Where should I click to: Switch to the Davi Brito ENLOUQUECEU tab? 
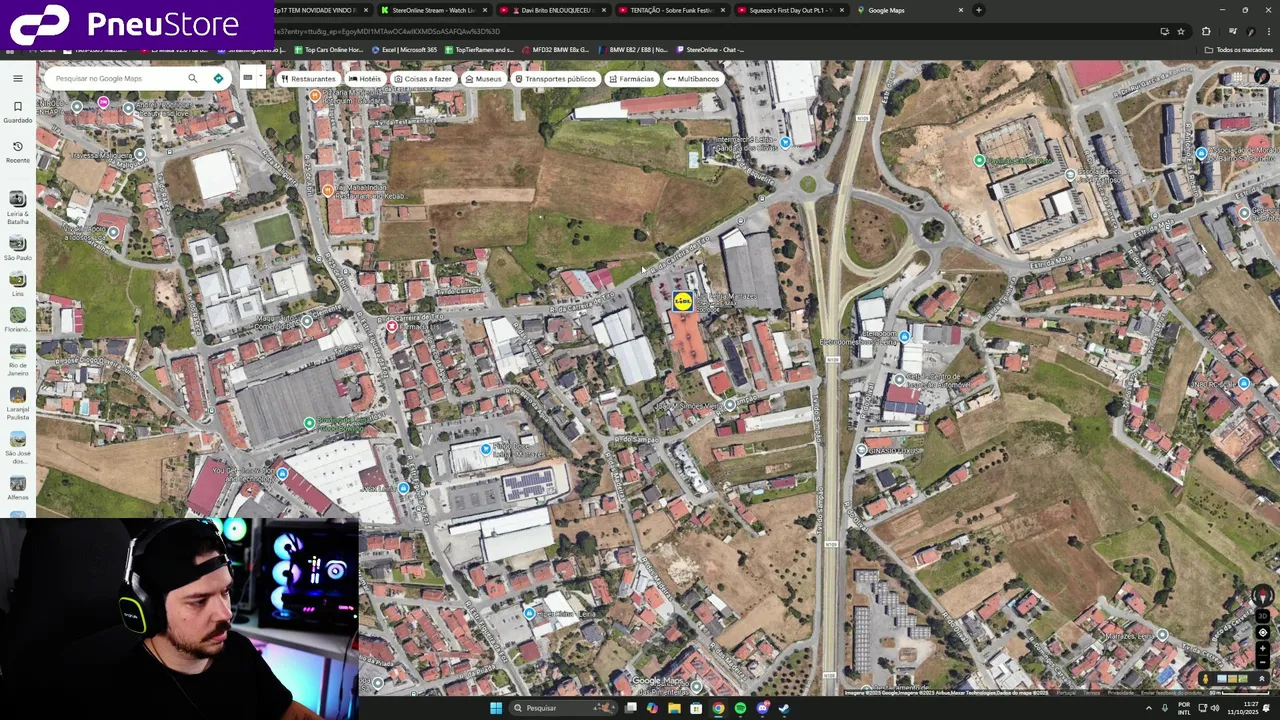coord(552,10)
